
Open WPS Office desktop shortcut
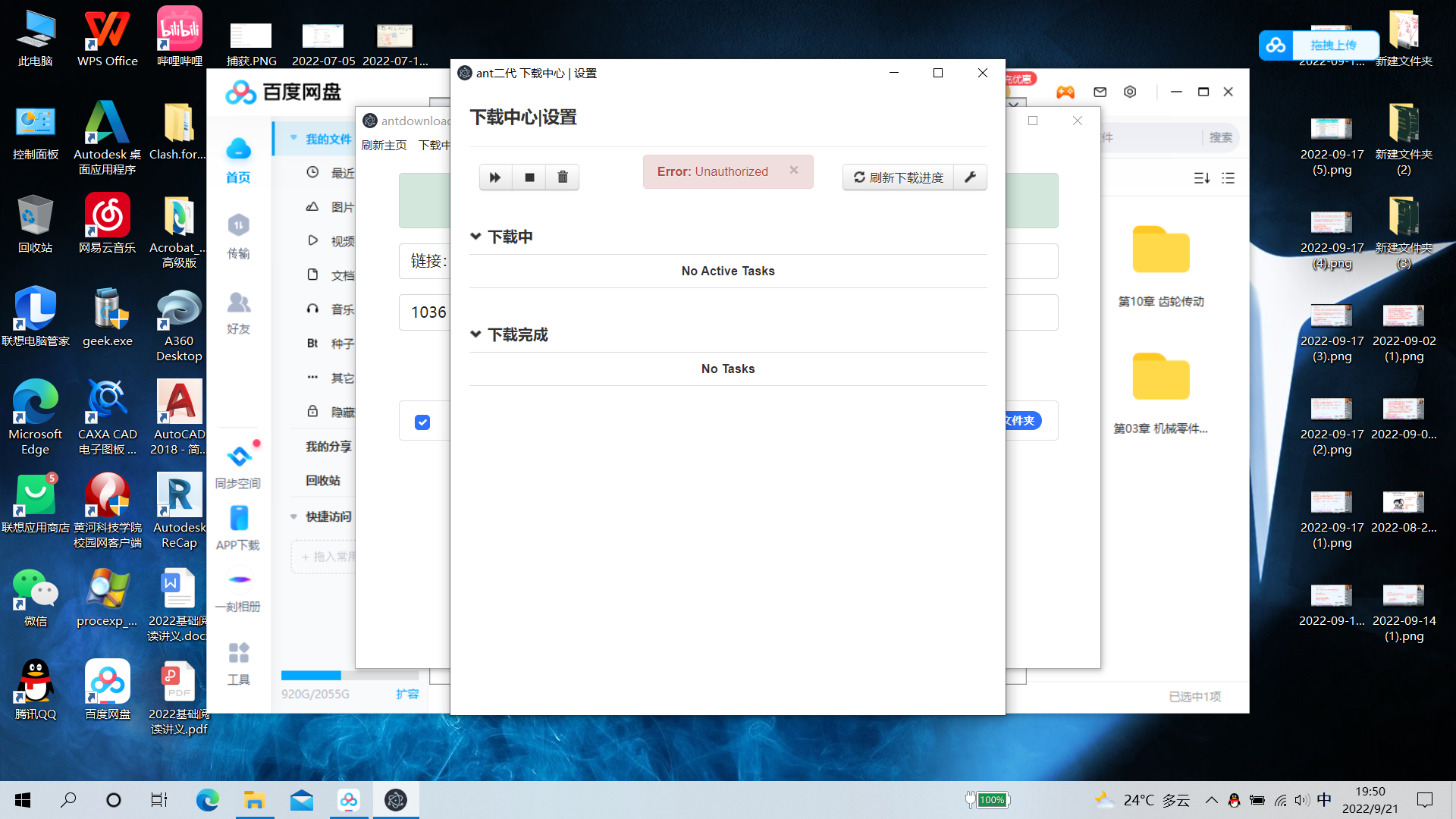click(107, 38)
